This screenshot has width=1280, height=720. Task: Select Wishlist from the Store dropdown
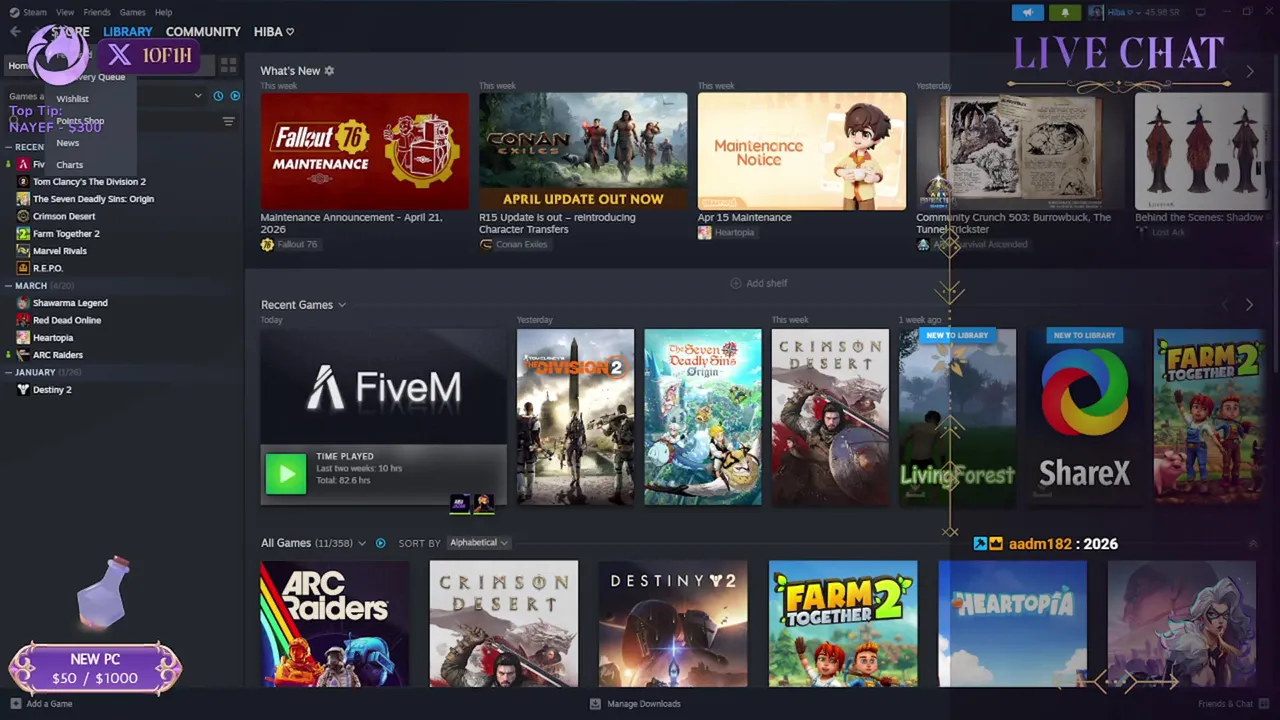click(72, 99)
